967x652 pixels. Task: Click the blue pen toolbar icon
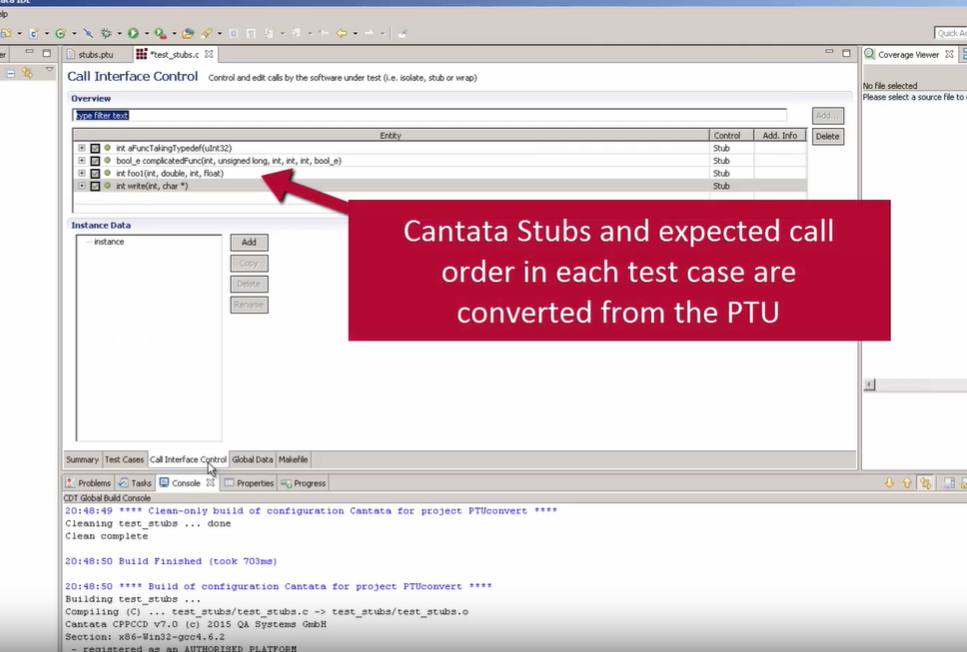(x=88, y=33)
